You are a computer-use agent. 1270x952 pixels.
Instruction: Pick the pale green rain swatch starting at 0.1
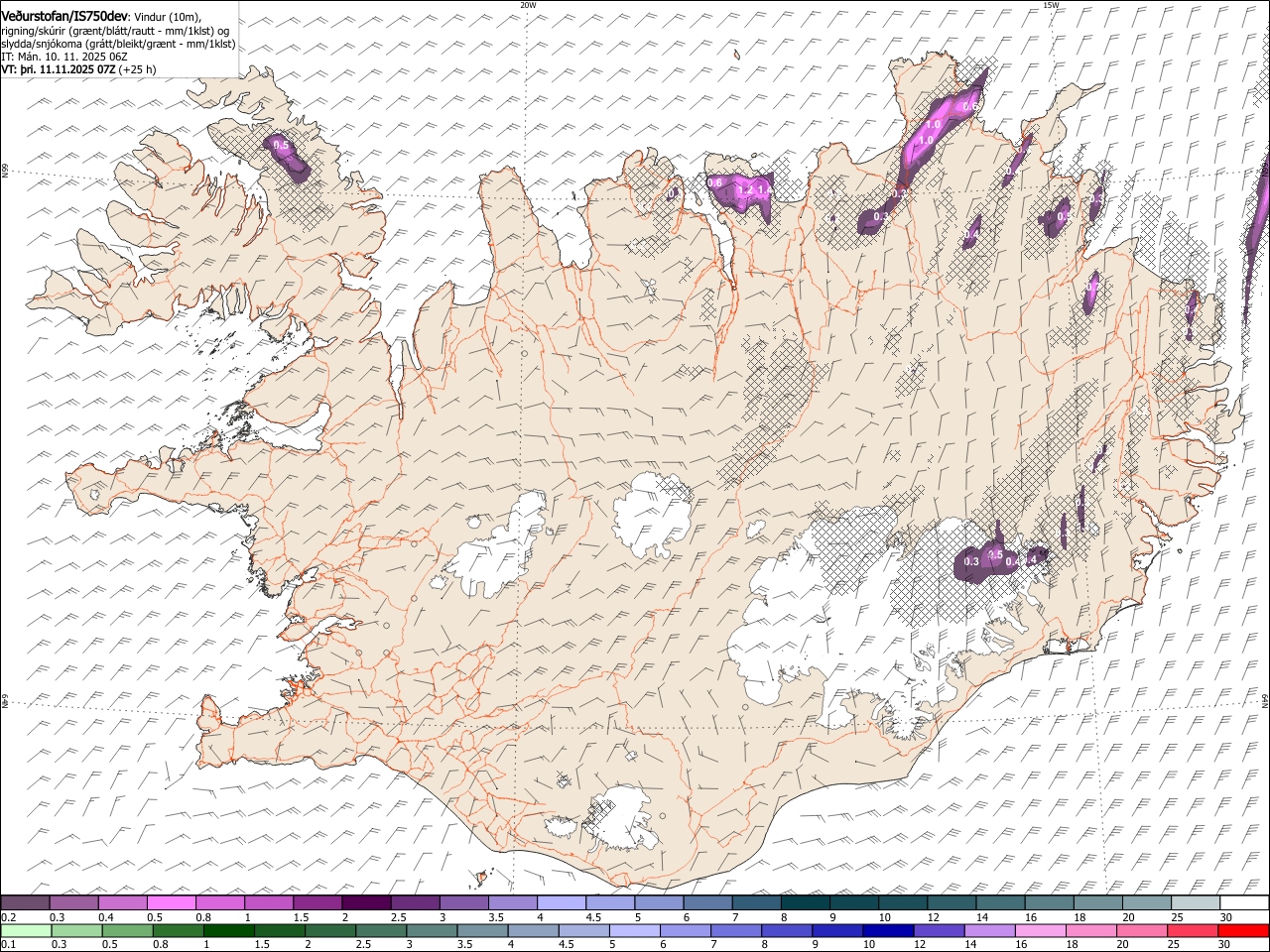tap(26, 931)
